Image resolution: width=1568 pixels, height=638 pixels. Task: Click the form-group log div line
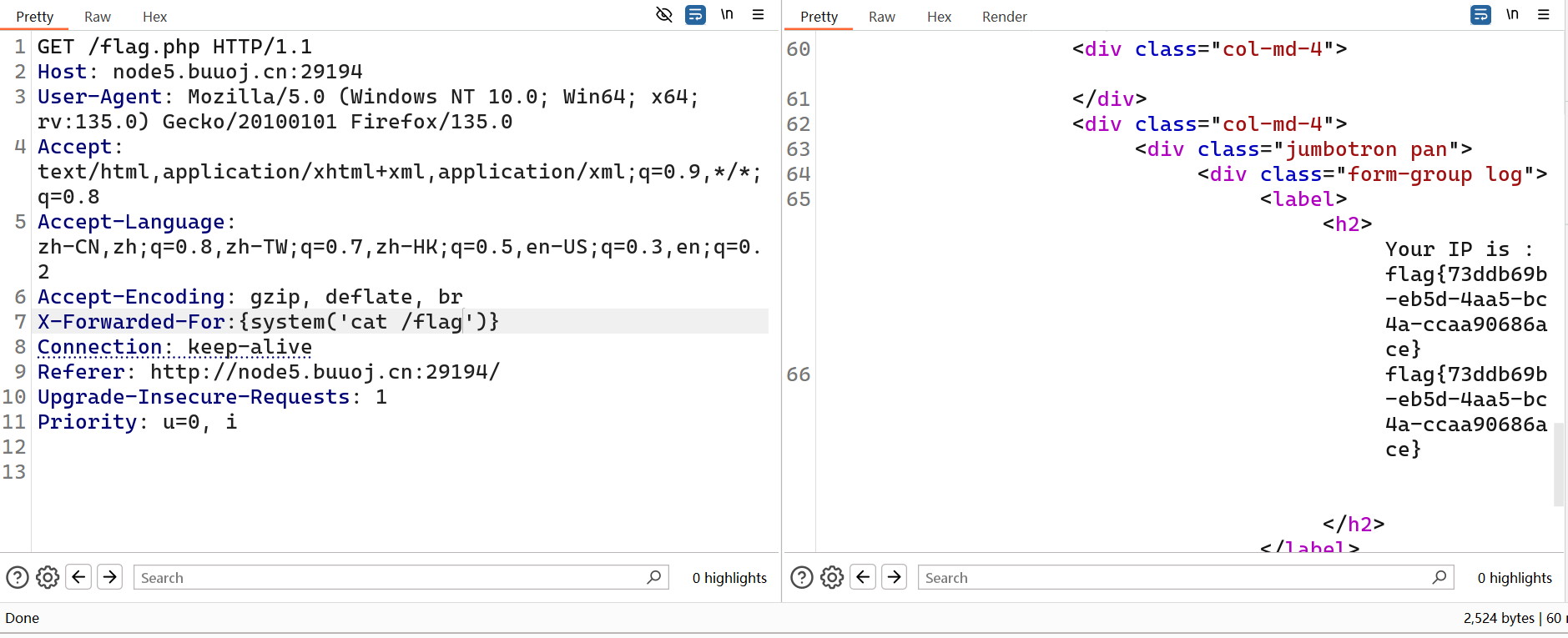tap(1372, 174)
